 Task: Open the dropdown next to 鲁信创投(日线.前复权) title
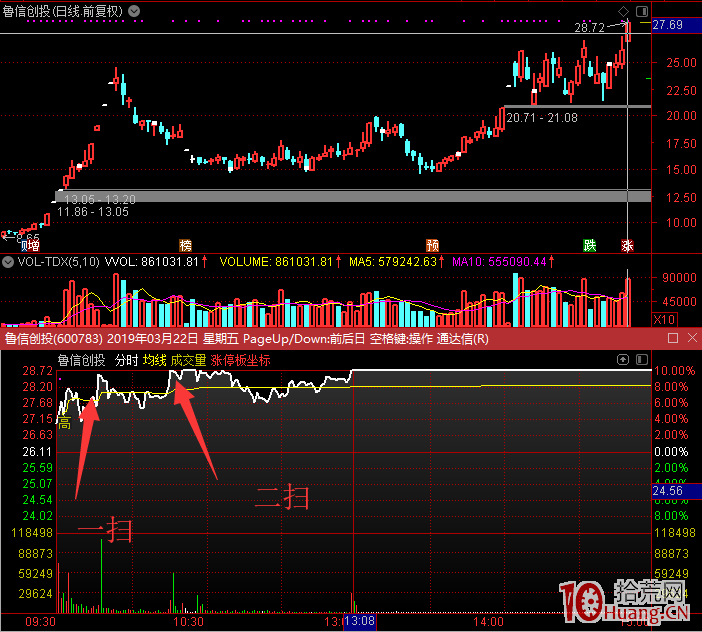coord(134,11)
